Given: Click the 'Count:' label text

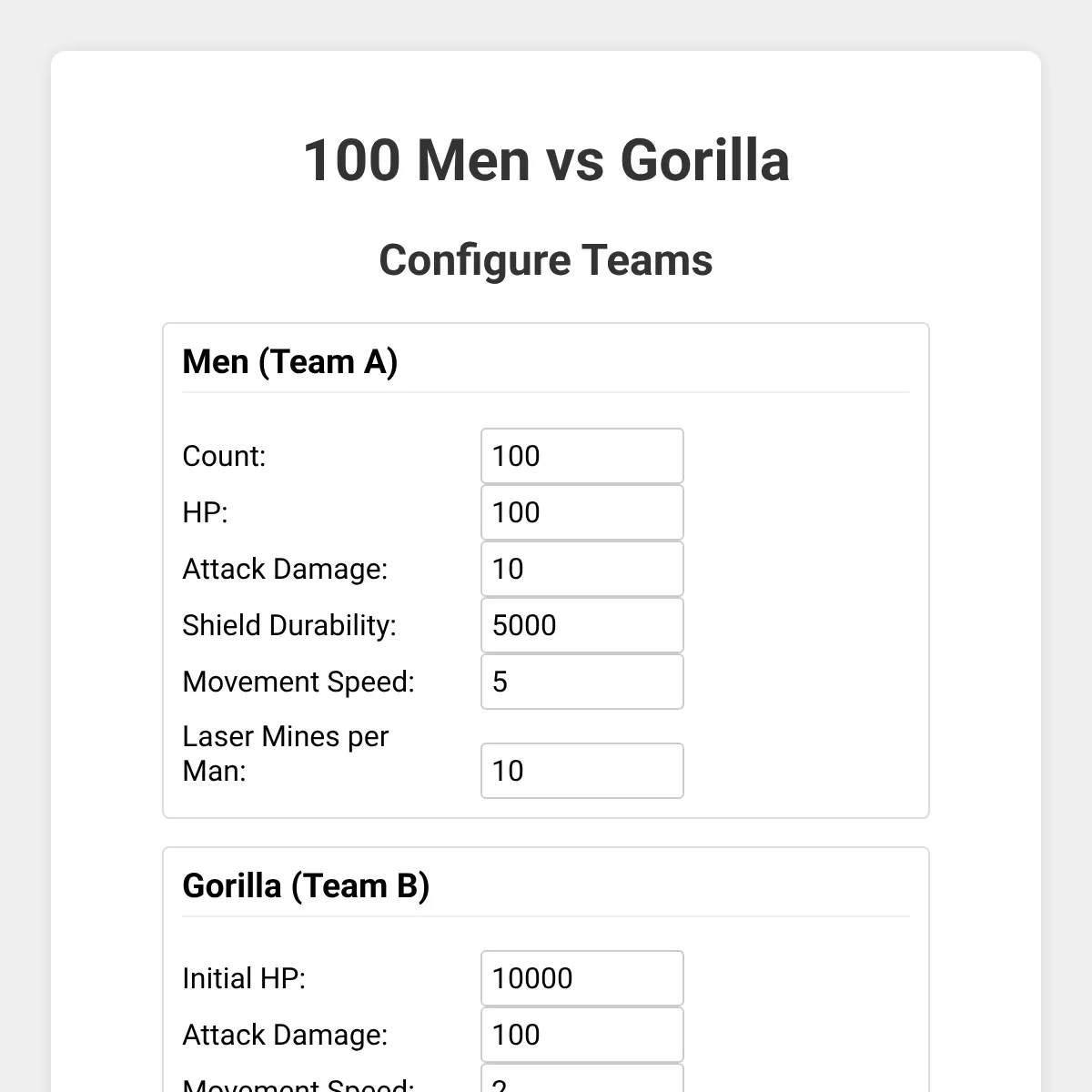Looking at the screenshot, I should point(224,456).
